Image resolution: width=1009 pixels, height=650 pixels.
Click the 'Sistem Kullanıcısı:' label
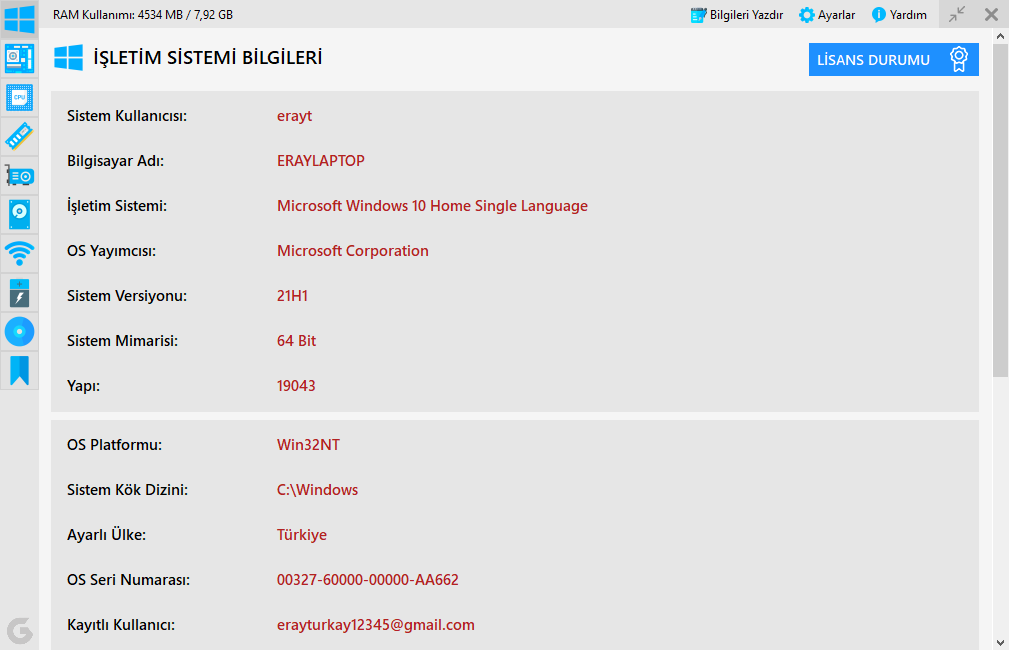pos(127,116)
